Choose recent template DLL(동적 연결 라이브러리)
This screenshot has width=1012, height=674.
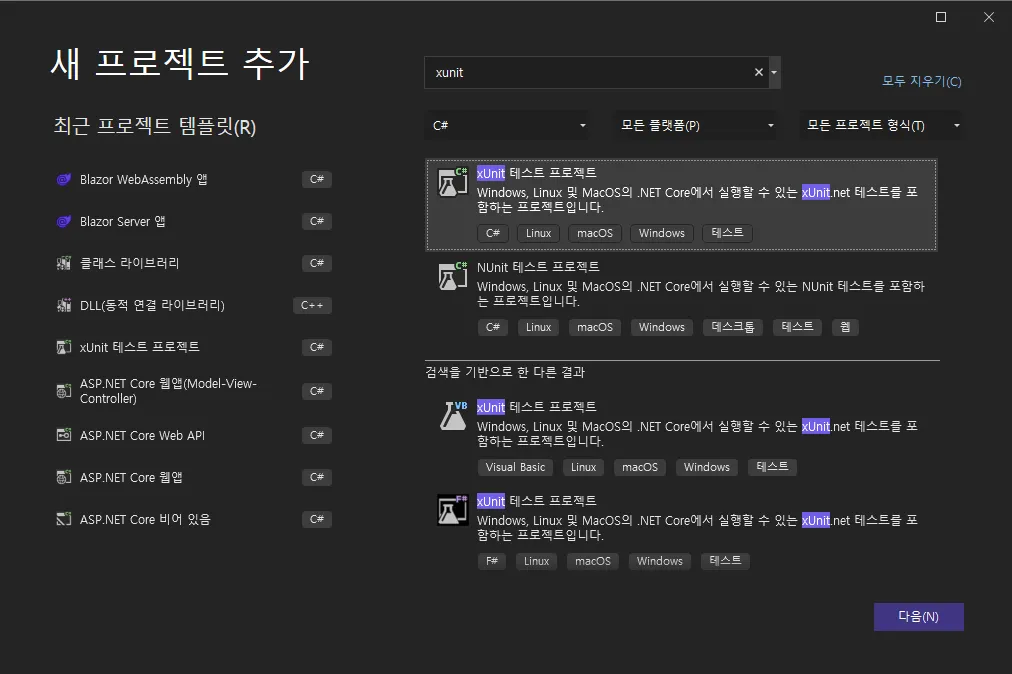coord(152,305)
